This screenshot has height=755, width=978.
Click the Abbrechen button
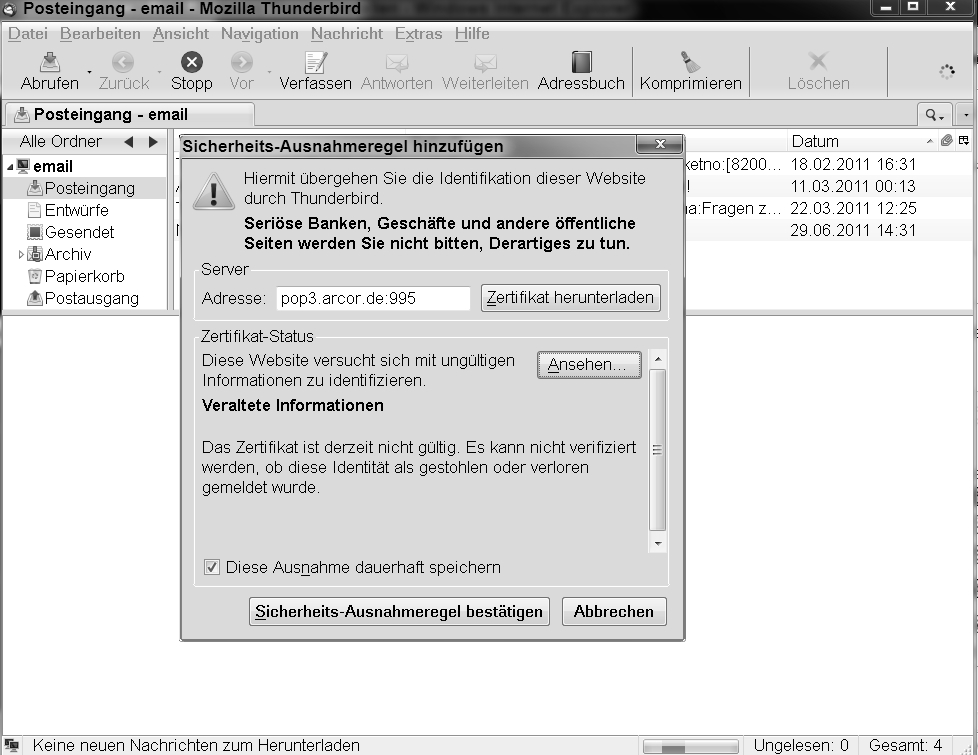click(x=614, y=611)
